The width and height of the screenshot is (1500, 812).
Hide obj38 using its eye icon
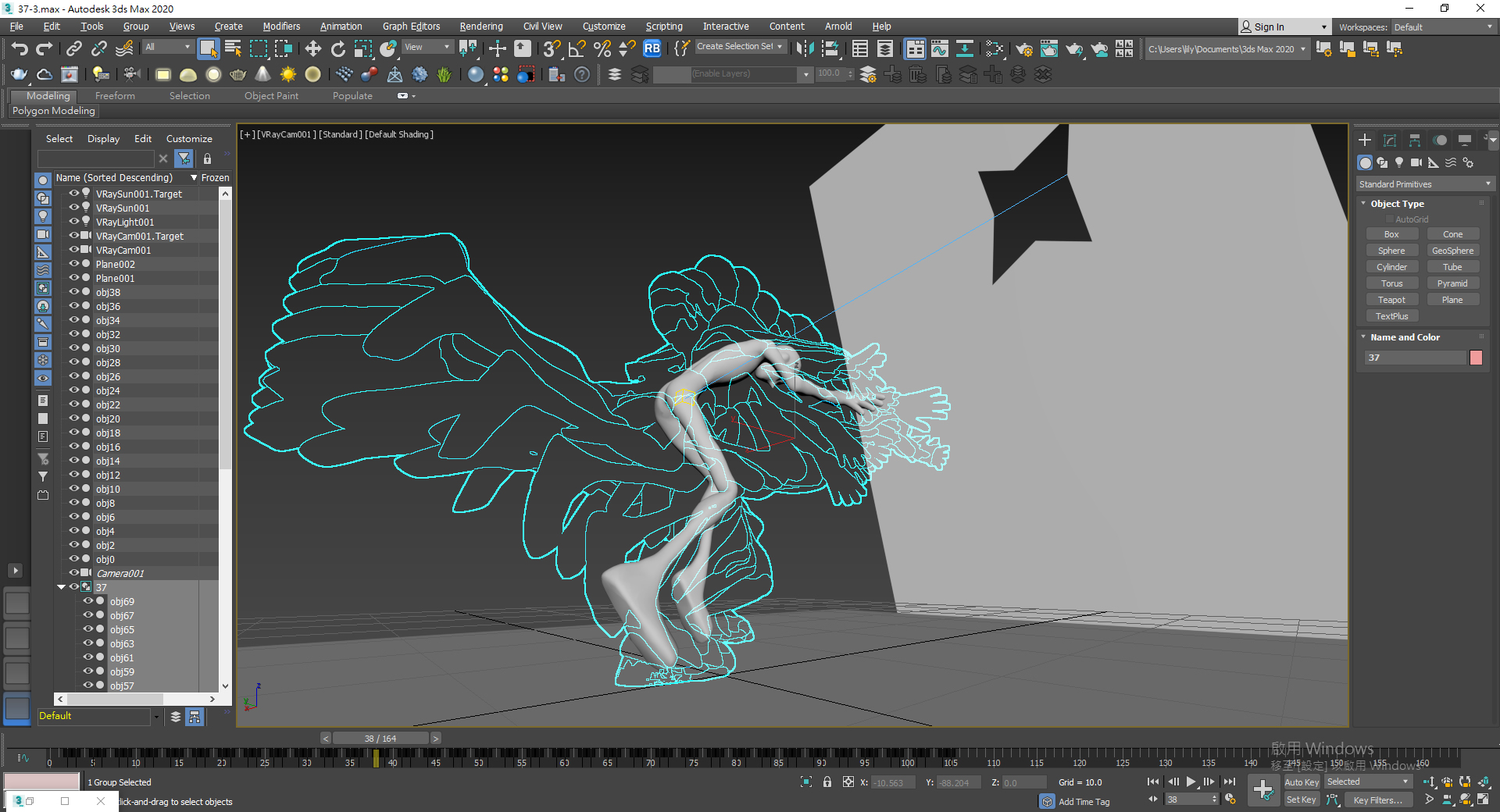[x=74, y=292]
